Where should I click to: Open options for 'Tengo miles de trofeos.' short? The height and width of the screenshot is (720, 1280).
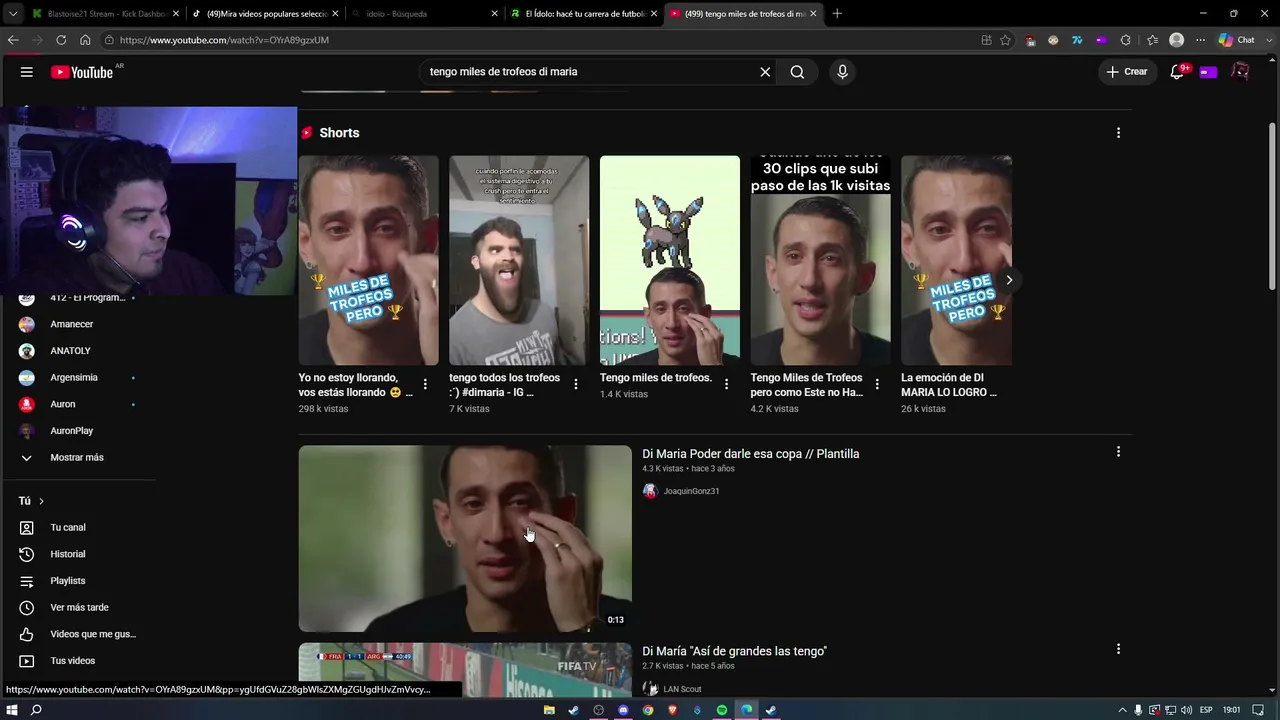point(726,384)
